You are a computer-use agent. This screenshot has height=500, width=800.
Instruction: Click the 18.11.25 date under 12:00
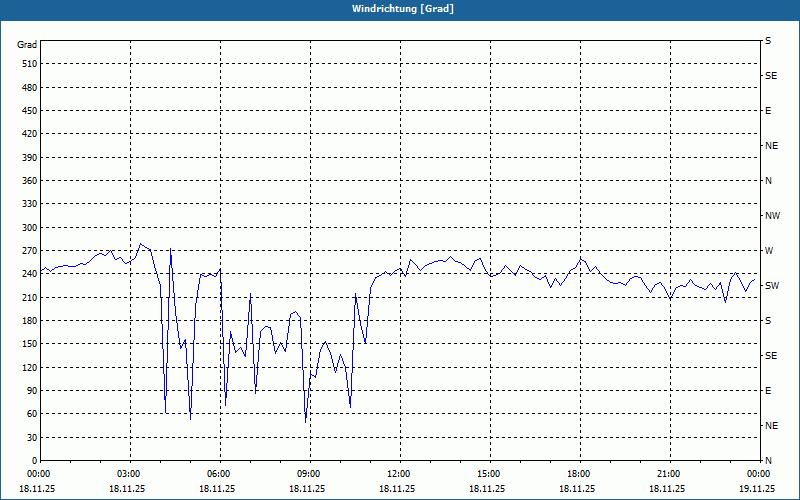[x=397, y=488]
